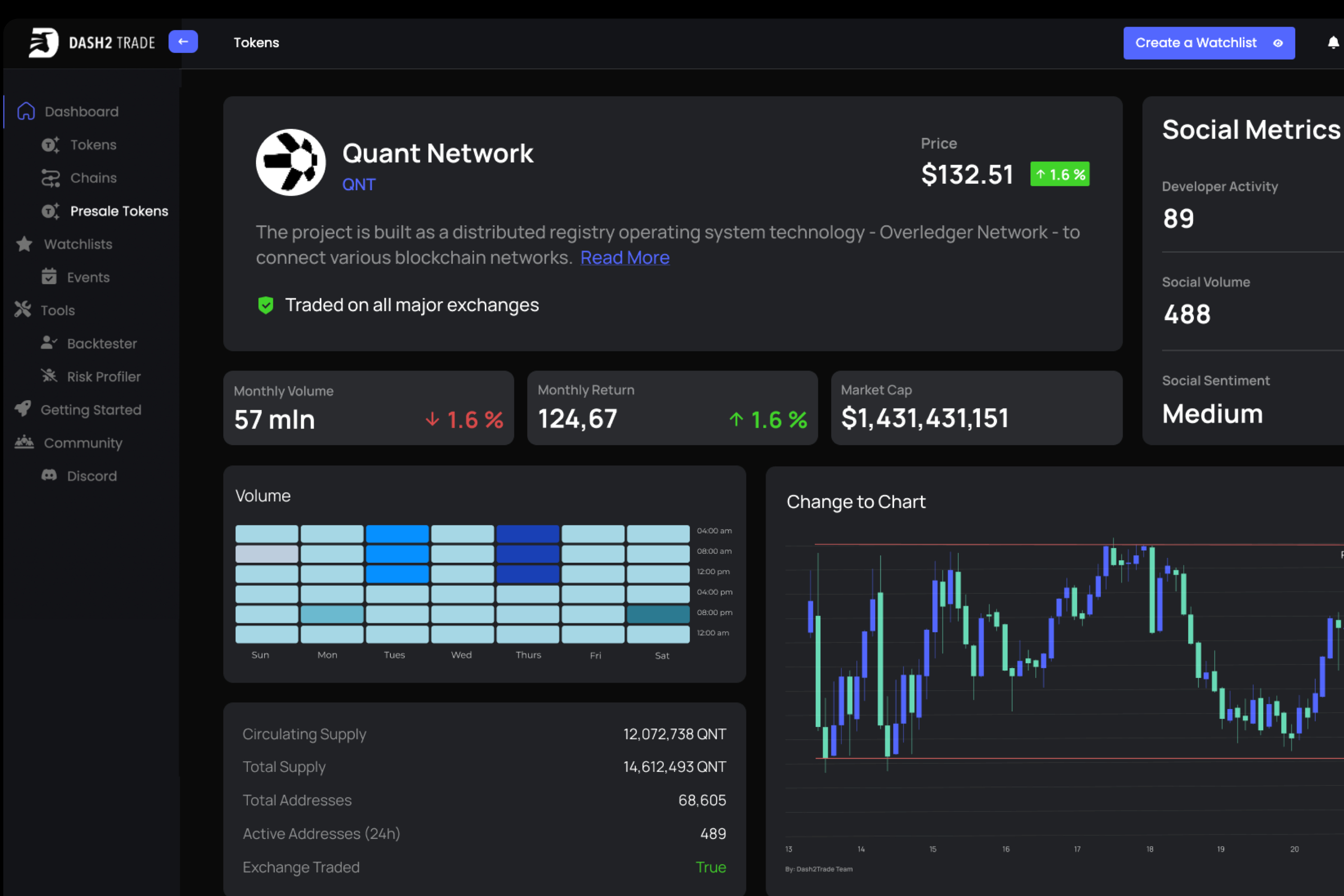The height and width of the screenshot is (896, 1344).
Task: Open Watchlists from the sidebar
Action: [x=78, y=244]
